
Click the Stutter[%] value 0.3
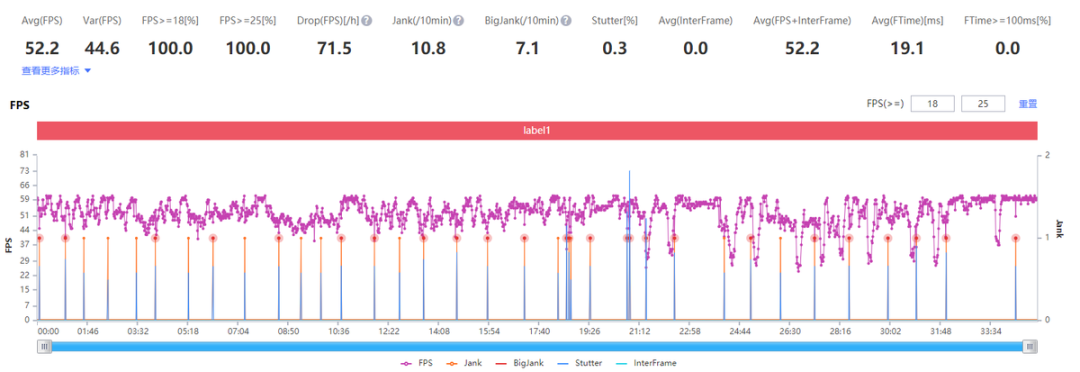tap(614, 48)
